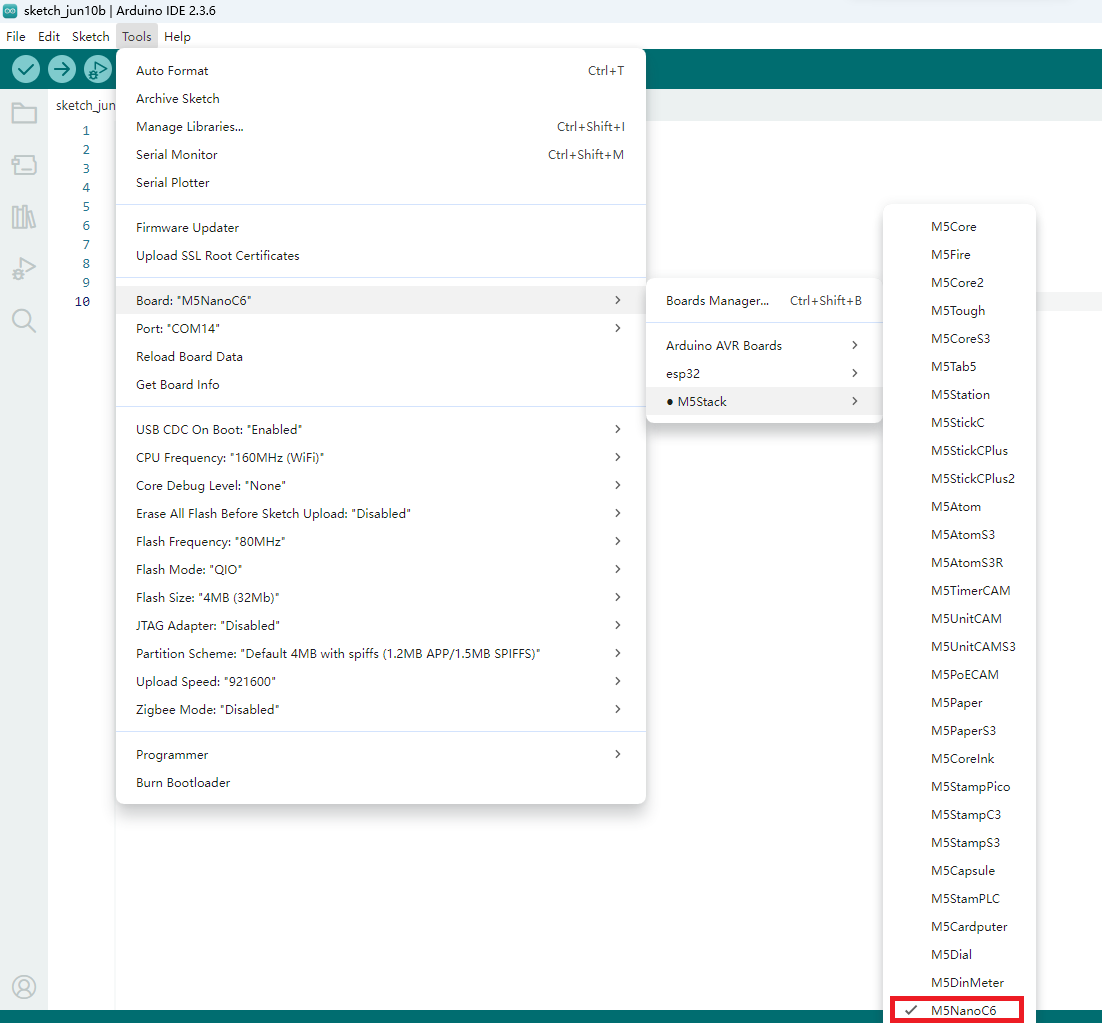Close the Tools menu

click(x=136, y=37)
